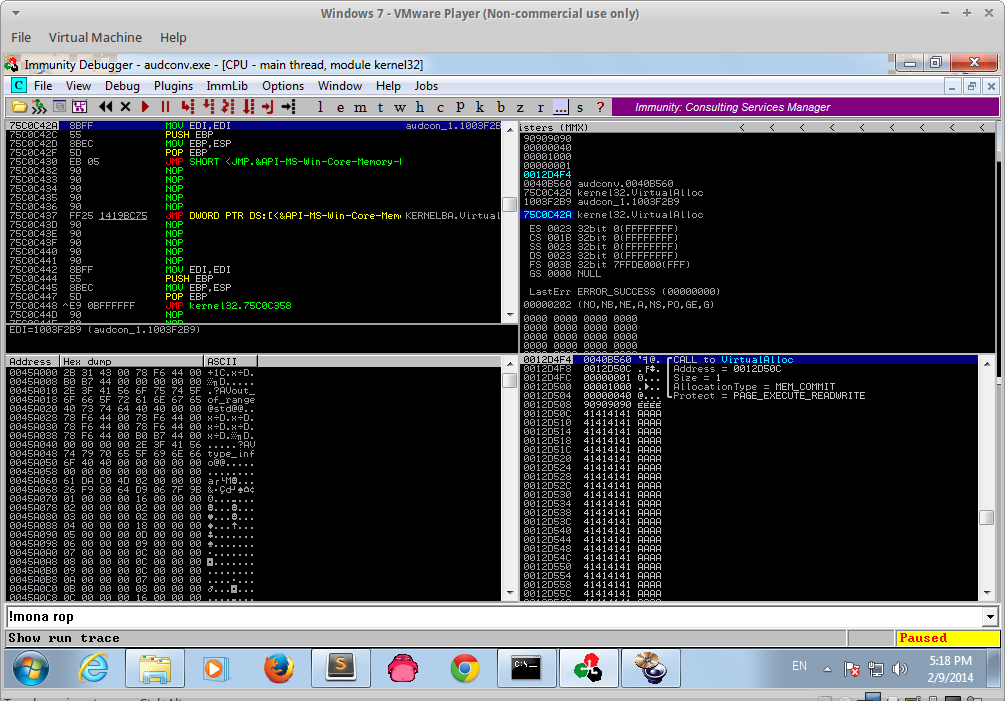Show patches with the 'p' button
The width and height of the screenshot is (1005, 701).
[x=460, y=107]
